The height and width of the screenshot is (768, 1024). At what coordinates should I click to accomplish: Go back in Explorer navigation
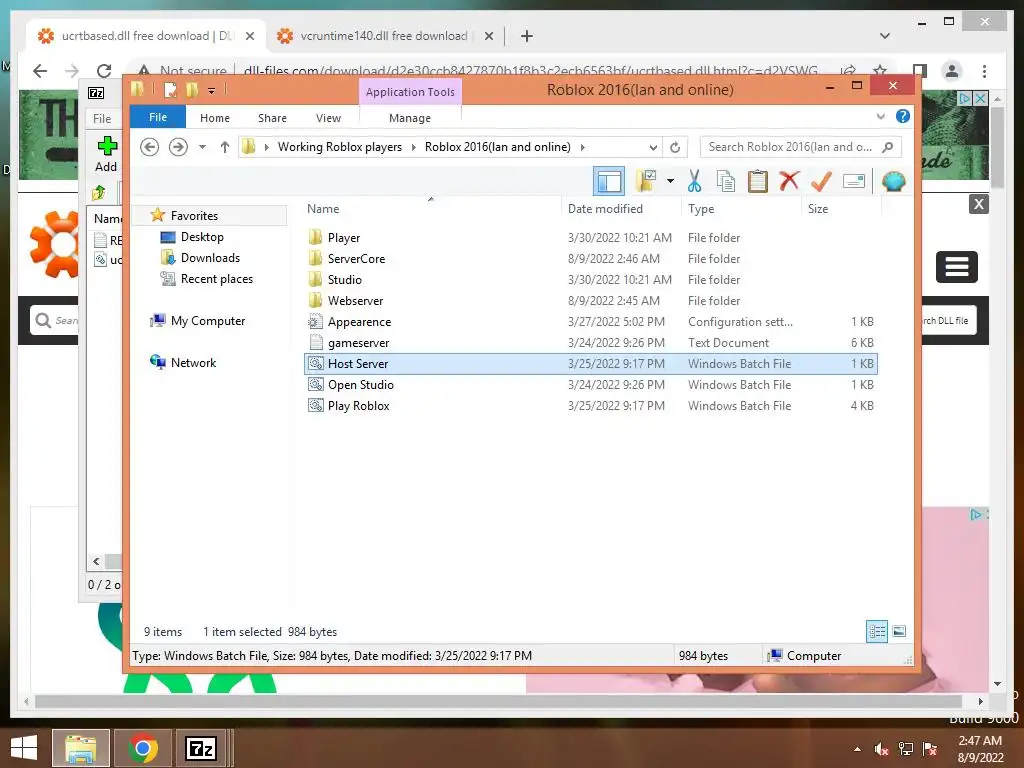(150, 147)
